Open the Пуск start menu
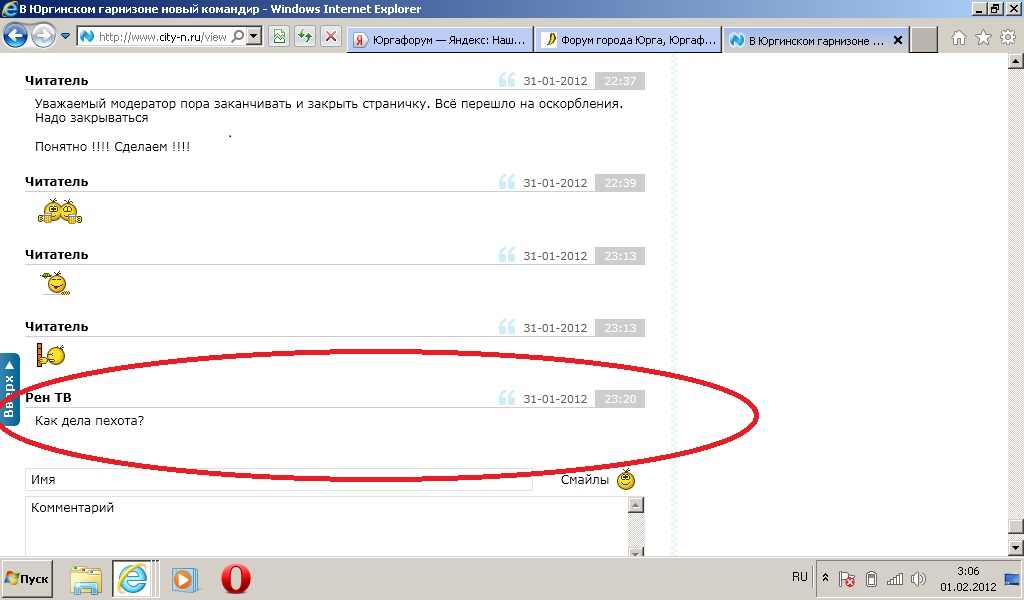 (x=27, y=578)
